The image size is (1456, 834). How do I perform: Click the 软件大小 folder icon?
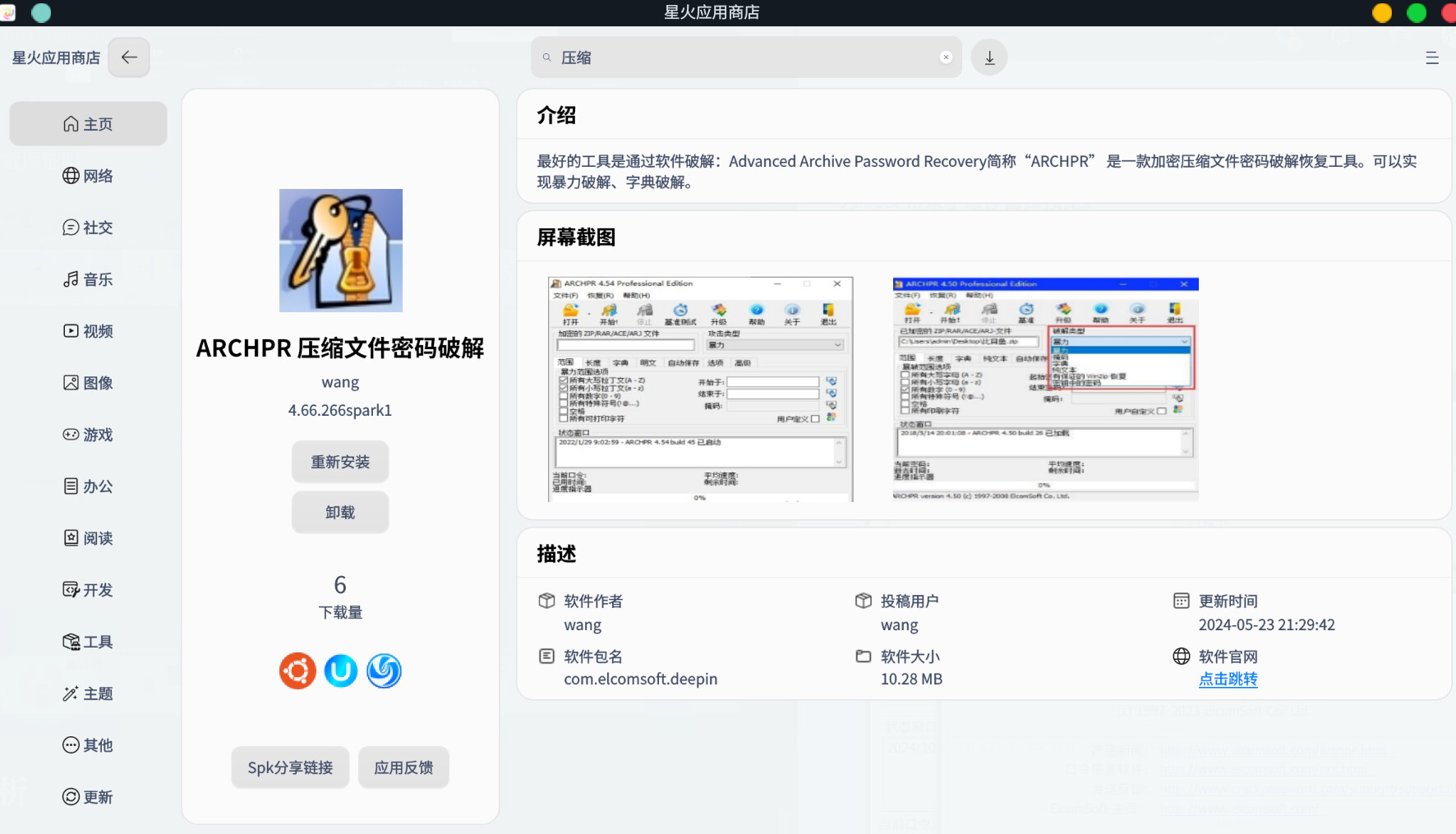click(864, 656)
